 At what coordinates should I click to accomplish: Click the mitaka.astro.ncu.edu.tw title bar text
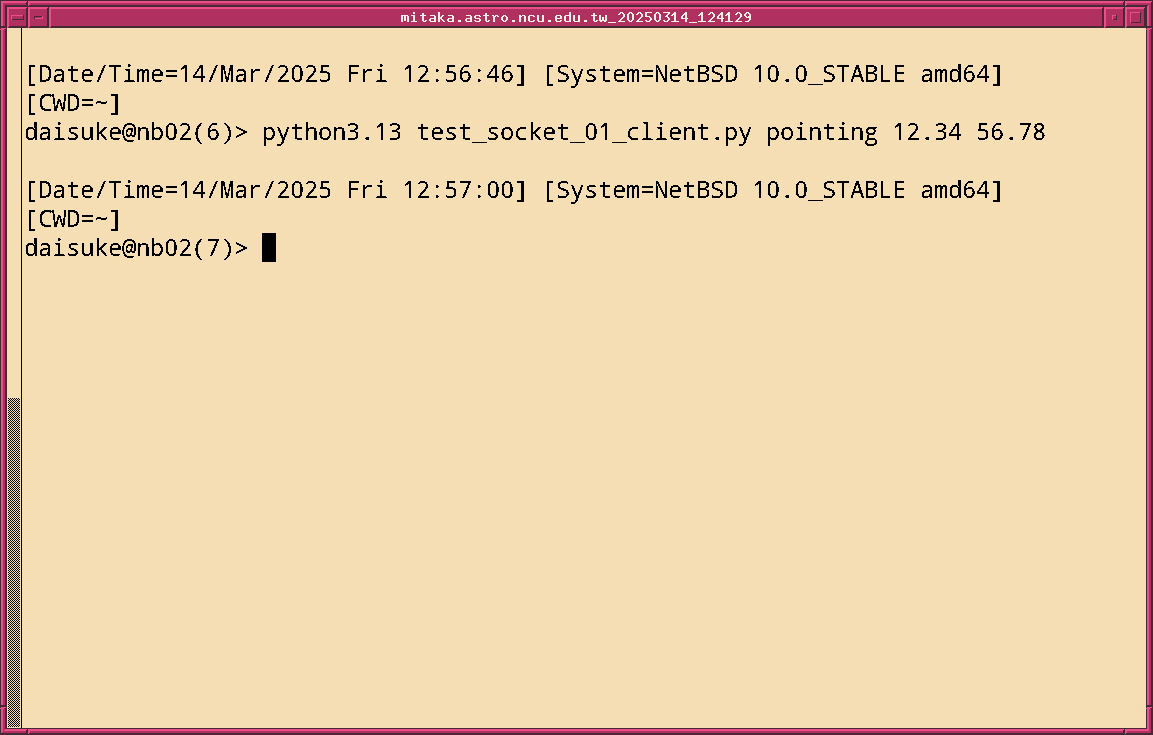pyautogui.click(x=576, y=17)
